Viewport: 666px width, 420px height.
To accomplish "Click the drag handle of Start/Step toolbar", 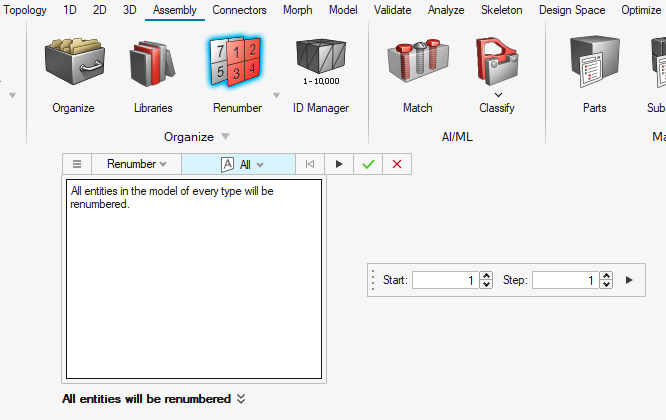I will [x=373, y=280].
